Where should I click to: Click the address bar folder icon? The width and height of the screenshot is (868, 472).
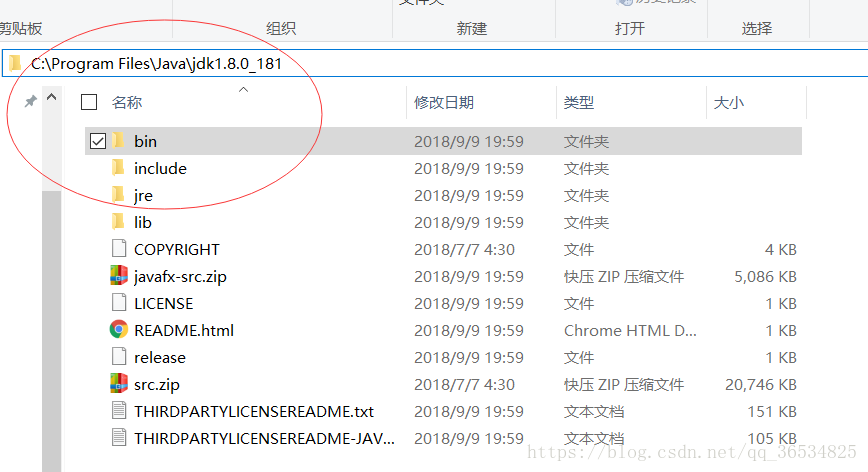click(x=16, y=63)
